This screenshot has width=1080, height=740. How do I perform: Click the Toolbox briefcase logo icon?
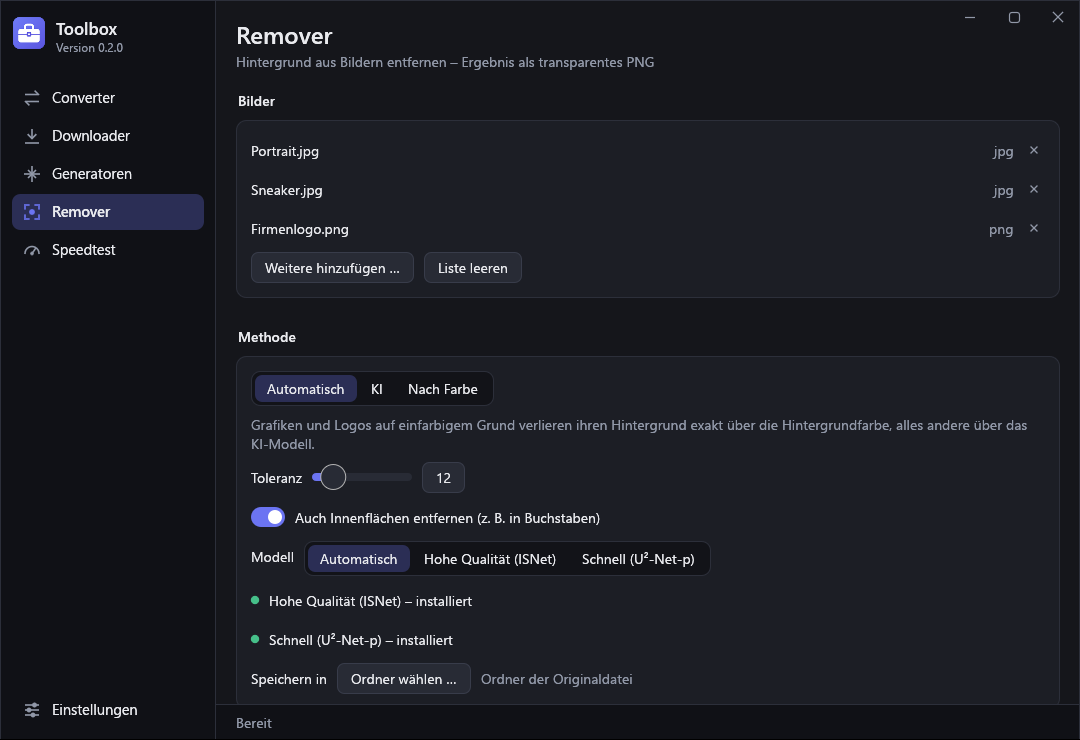pyautogui.click(x=29, y=33)
